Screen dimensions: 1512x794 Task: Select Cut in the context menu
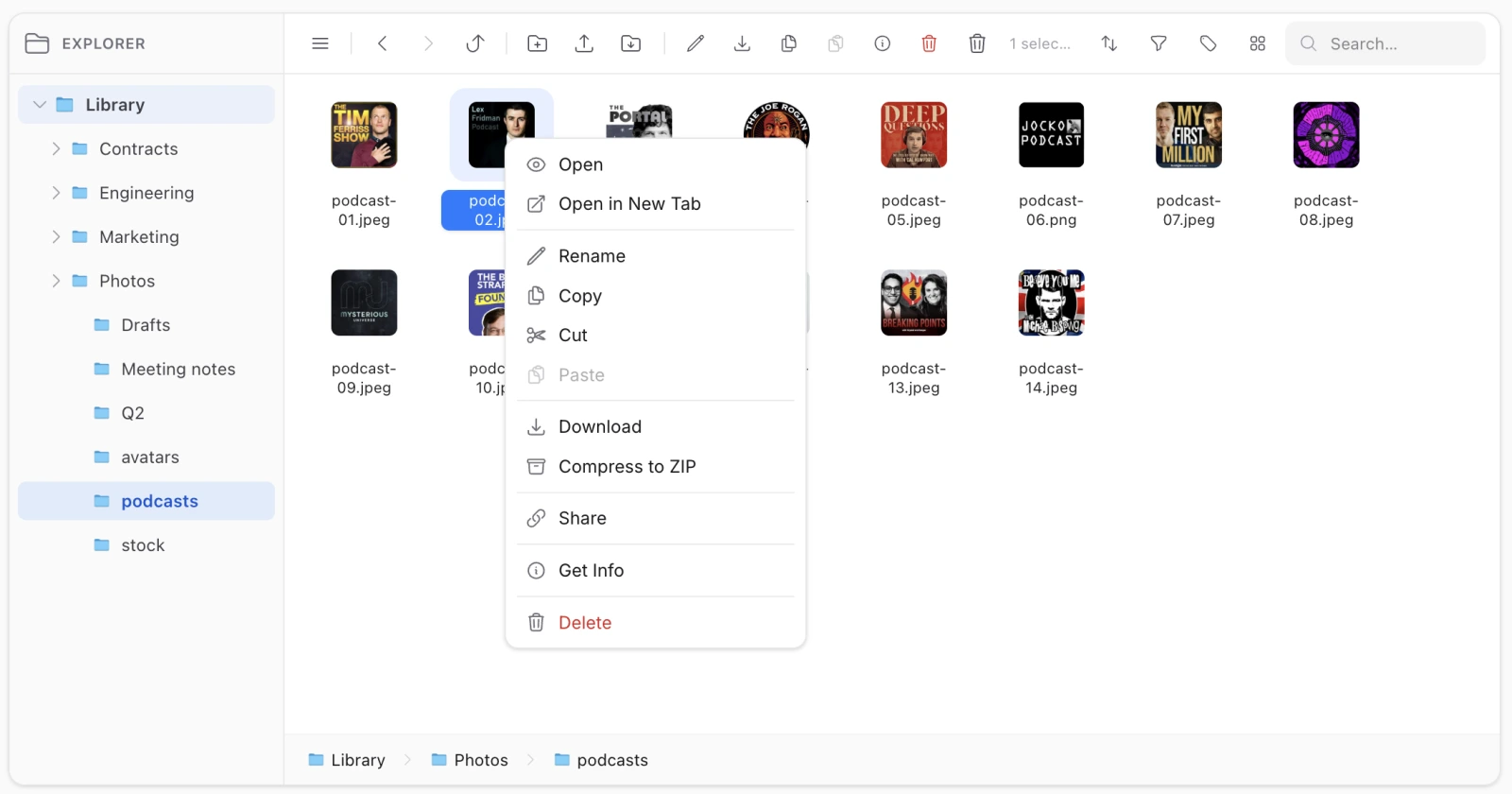(x=656, y=336)
